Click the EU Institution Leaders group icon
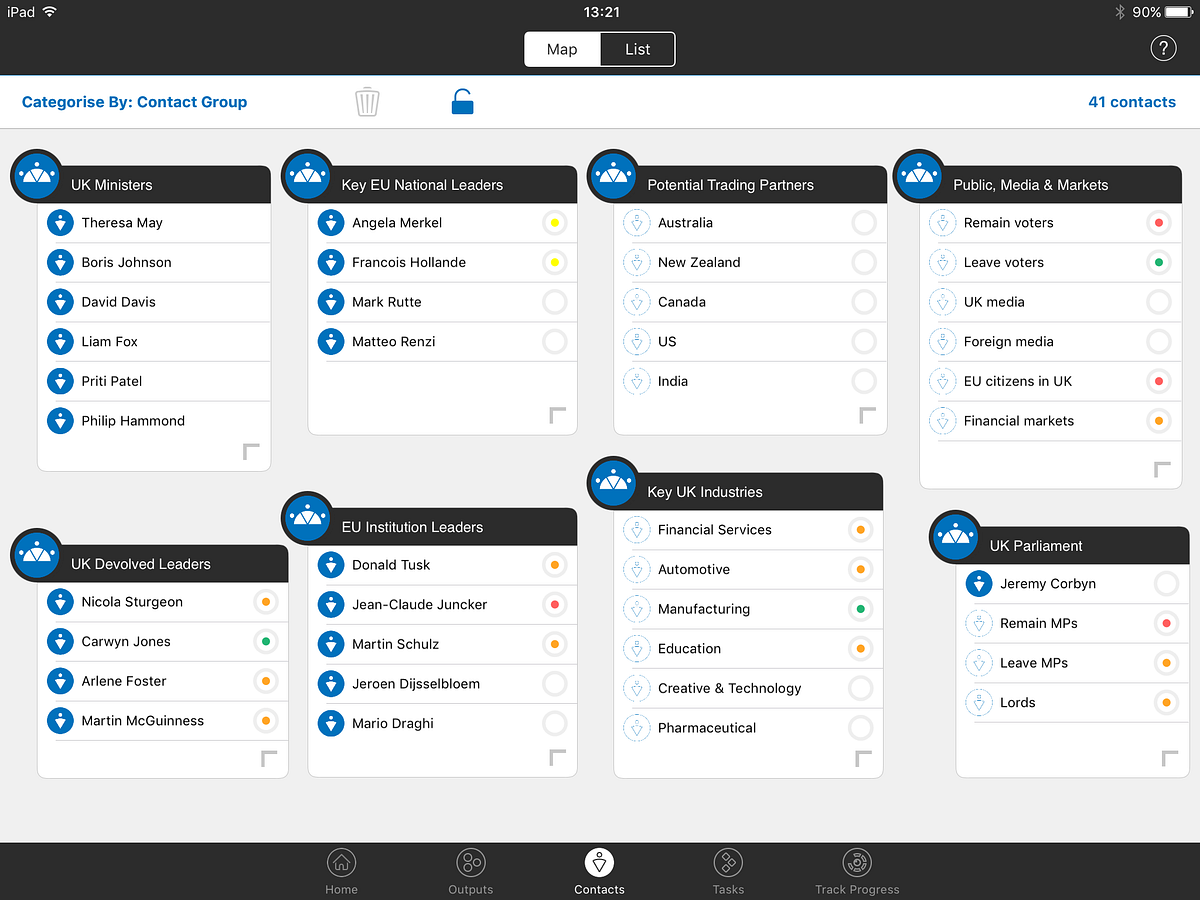Screen dimensions: 1200x900 [308, 518]
